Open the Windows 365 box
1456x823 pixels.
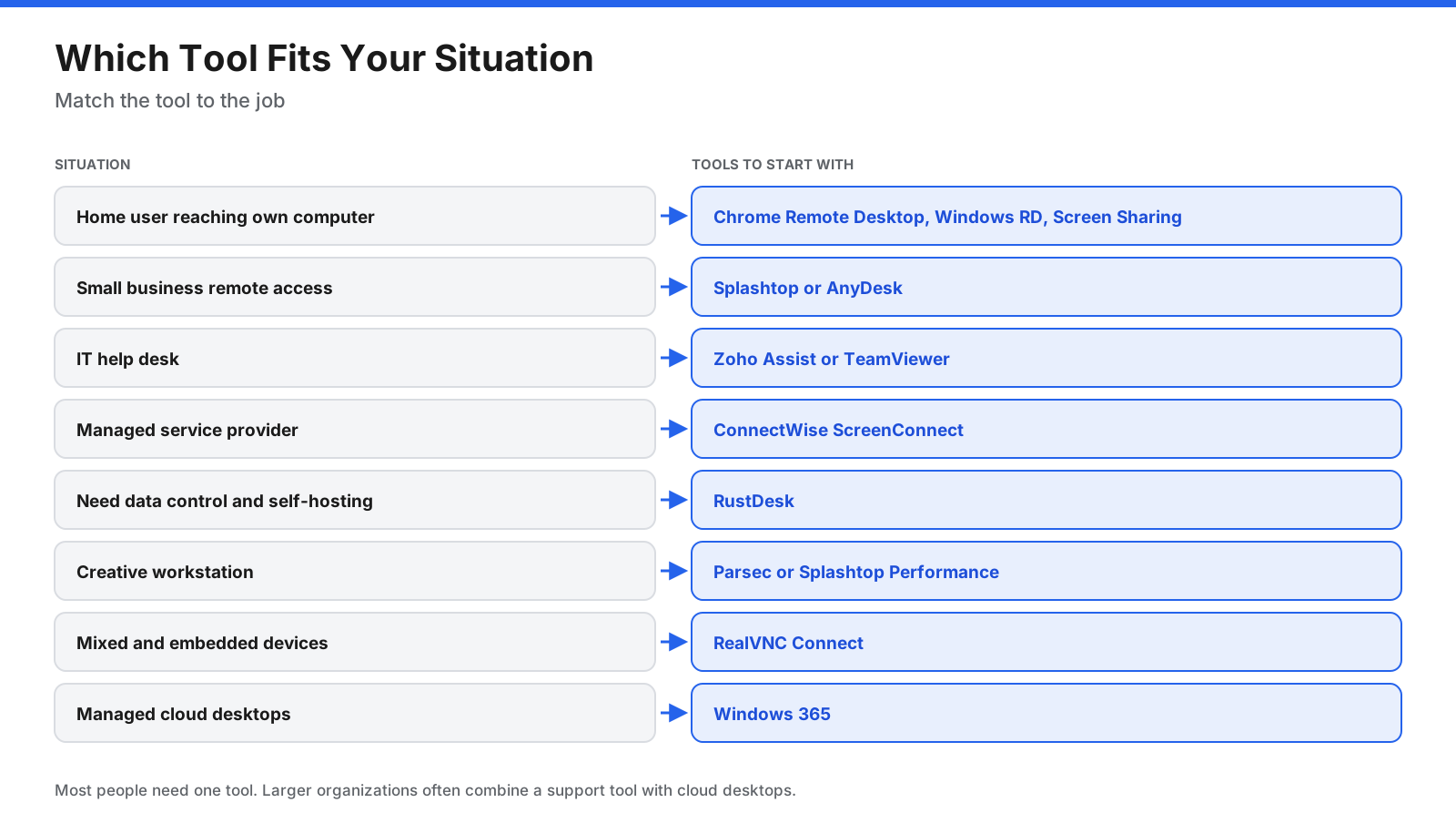click(x=1046, y=713)
